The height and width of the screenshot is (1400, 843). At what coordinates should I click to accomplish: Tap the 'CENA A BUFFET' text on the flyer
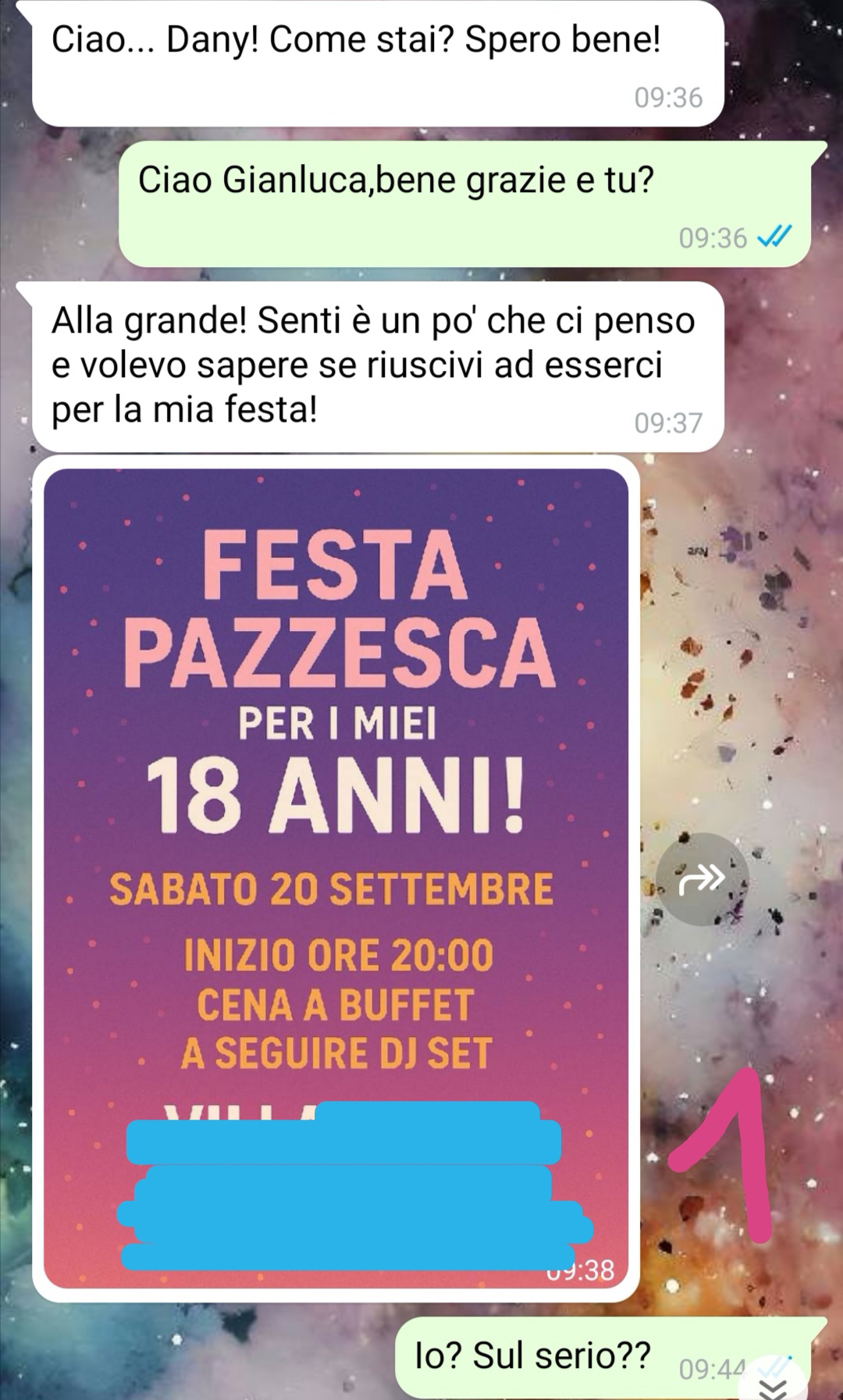tap(336, 1005)
